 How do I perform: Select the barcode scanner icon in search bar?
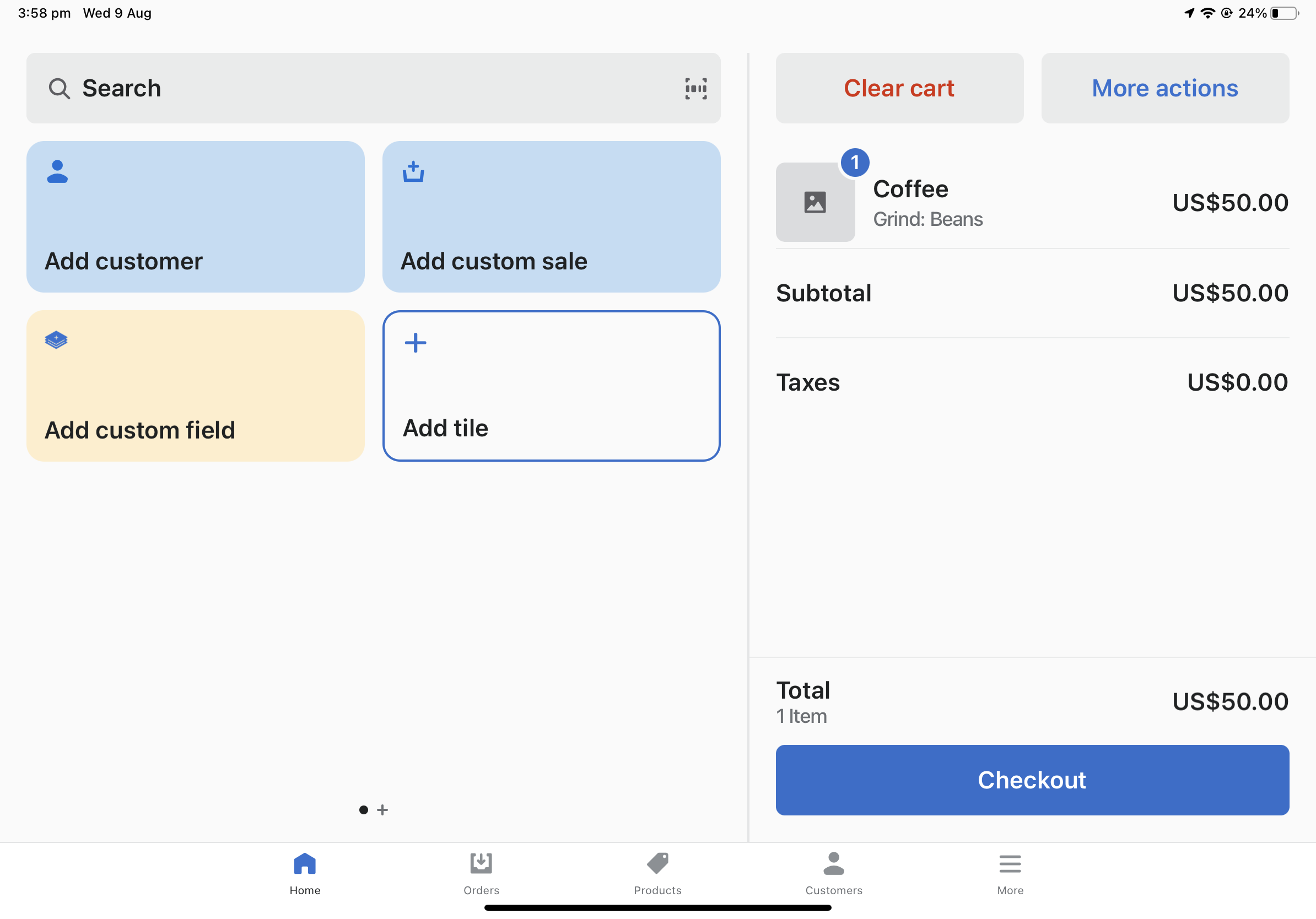[x=695, y=88]
